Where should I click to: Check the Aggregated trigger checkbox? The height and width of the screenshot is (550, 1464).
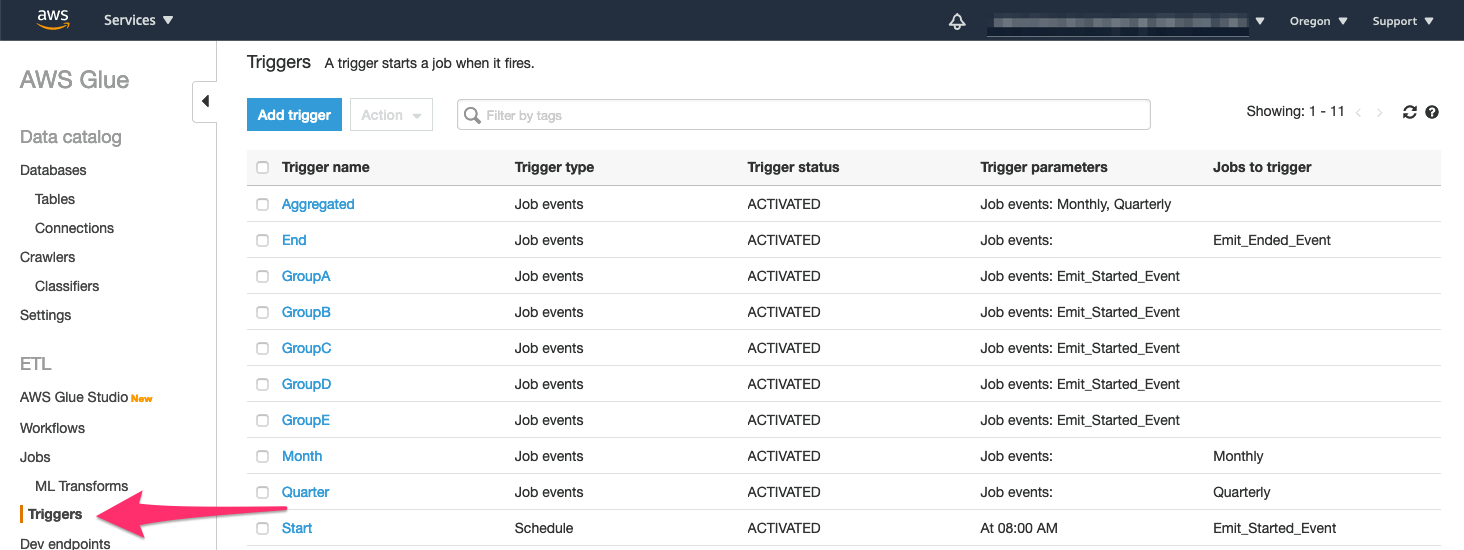262,204
